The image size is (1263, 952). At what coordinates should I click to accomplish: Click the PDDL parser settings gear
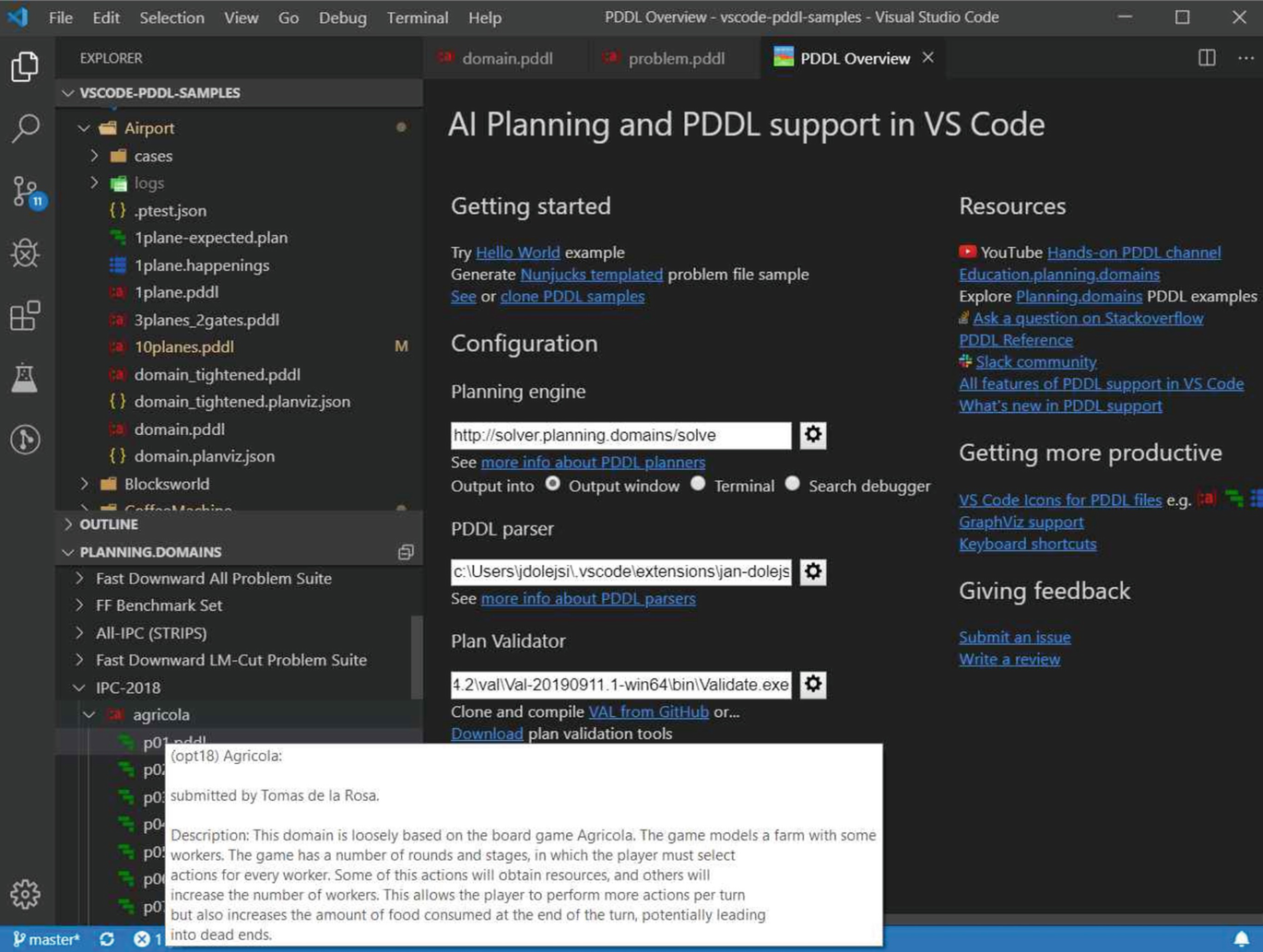[812, 571]
